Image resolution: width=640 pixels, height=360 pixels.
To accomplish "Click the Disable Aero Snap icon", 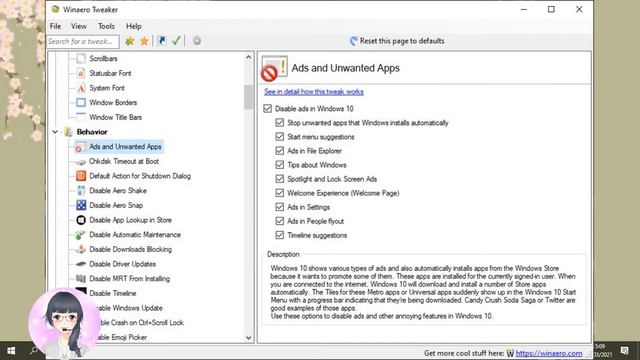I will coord(81,205).
